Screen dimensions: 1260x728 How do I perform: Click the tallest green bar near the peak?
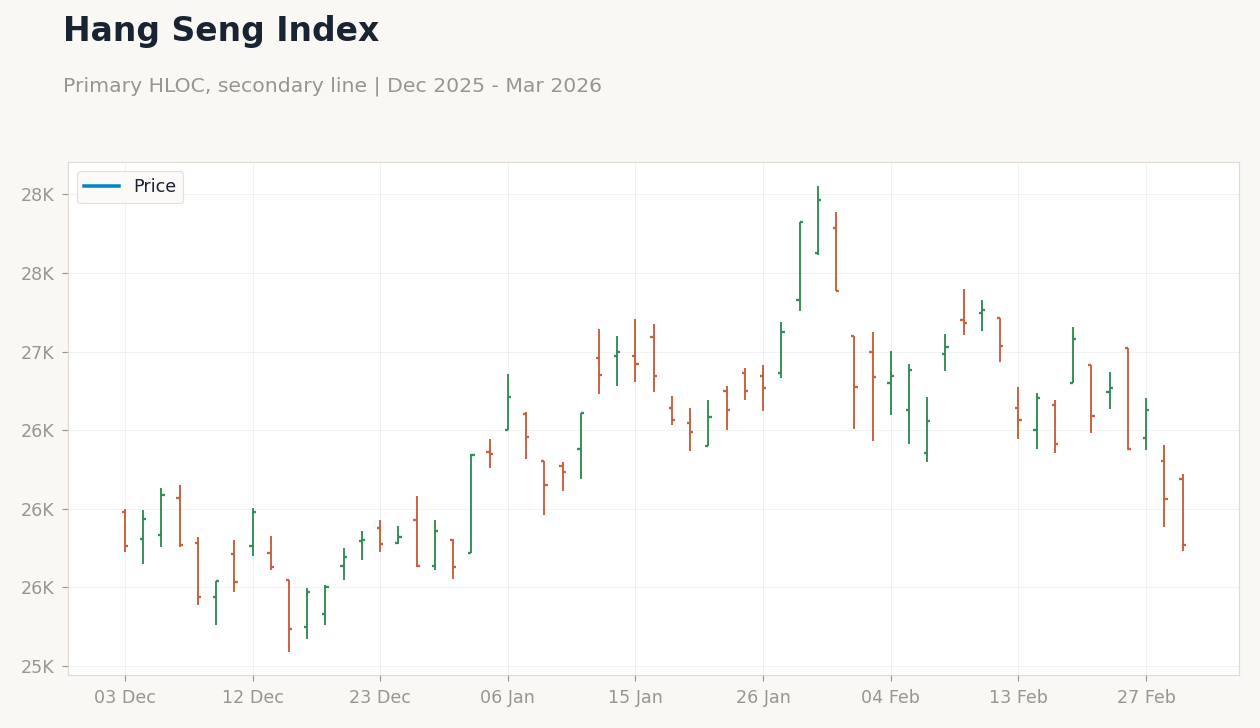coord(800,266)
